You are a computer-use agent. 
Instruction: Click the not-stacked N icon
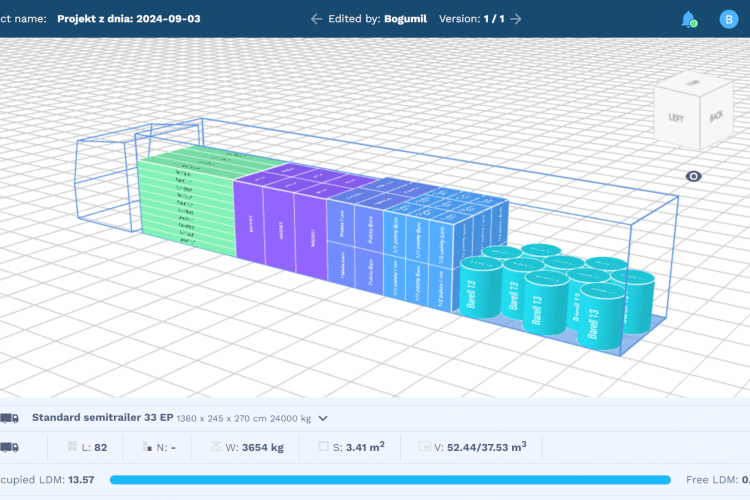[x=149, y=447]
